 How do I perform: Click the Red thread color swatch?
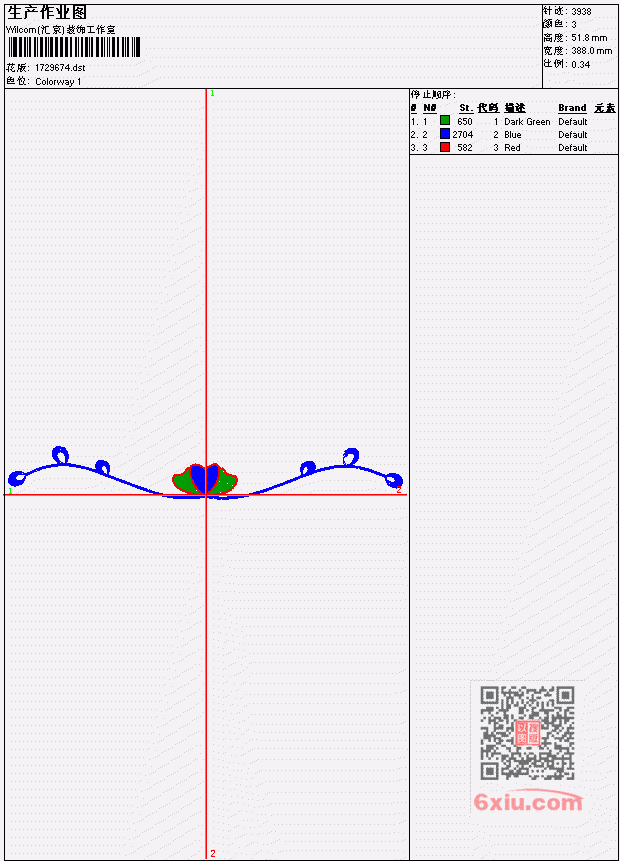(x=445, y=147)
